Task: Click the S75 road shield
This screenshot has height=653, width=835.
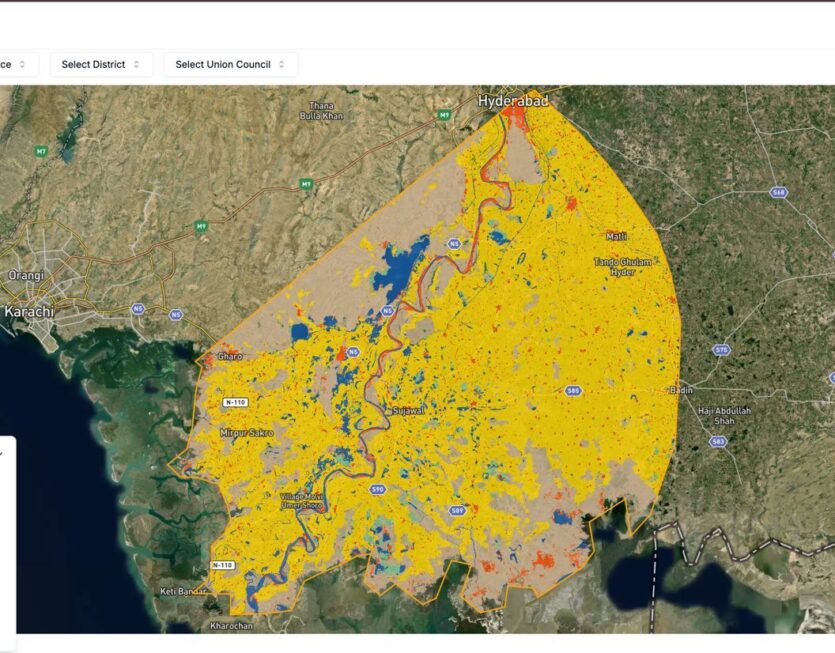Action: 721,349
